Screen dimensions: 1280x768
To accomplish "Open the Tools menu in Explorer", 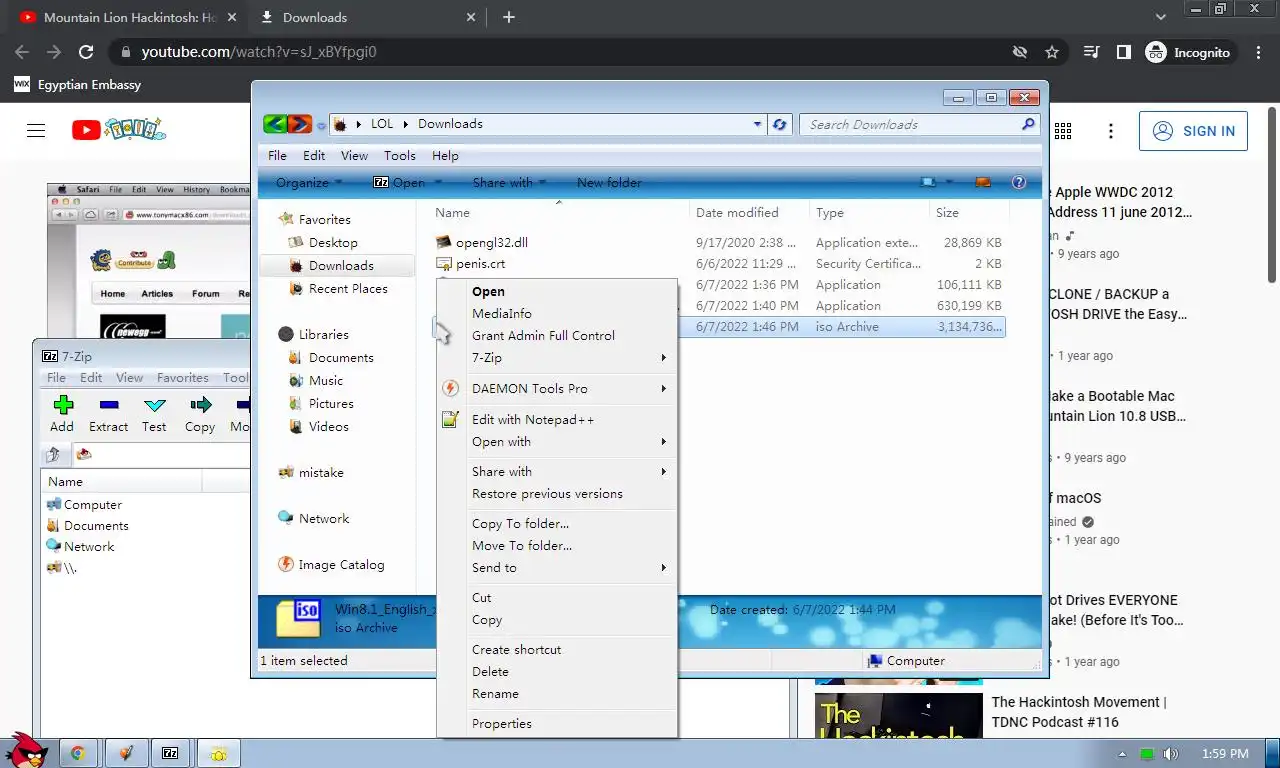I will pos(400,155).
